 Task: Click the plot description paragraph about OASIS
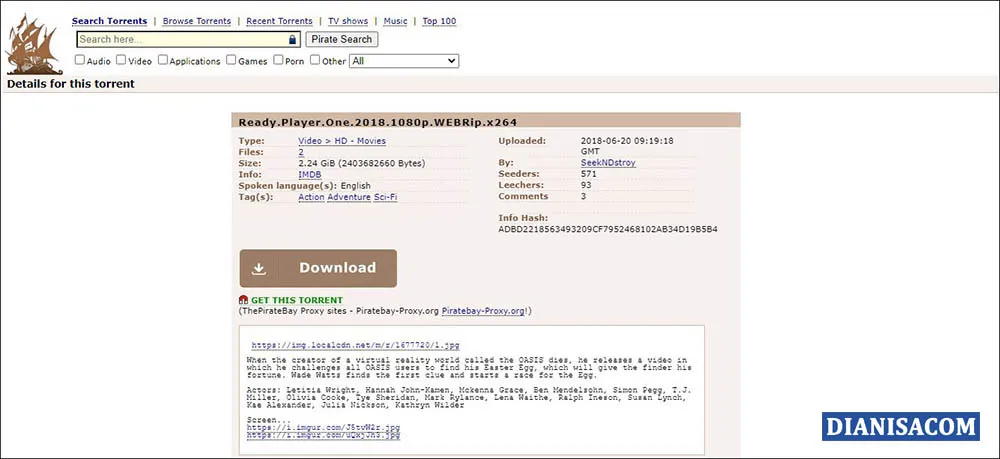469,368
